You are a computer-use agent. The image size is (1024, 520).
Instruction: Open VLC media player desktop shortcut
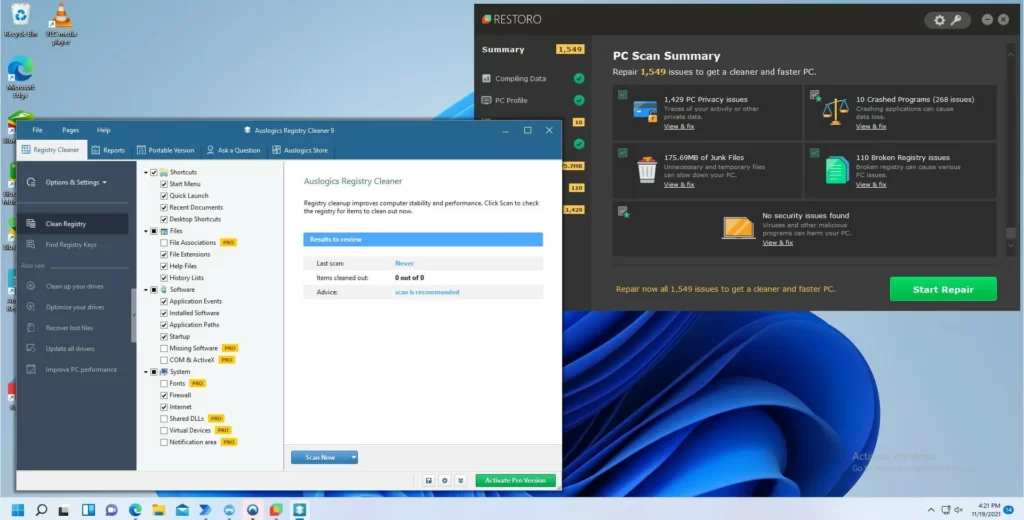click(62, 18)
